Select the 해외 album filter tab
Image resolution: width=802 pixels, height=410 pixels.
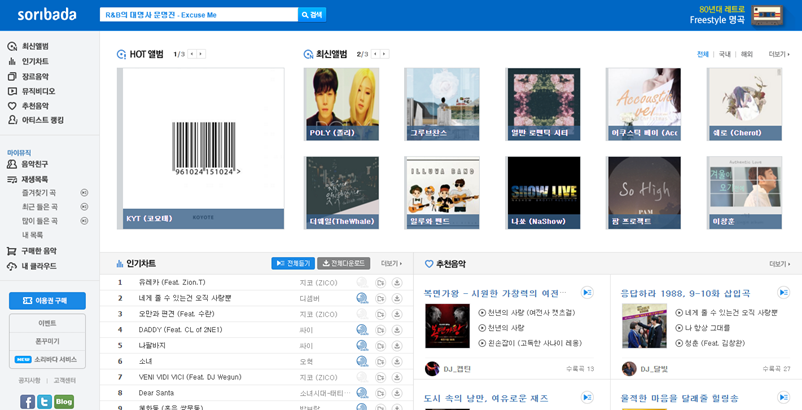click(747, 54)
